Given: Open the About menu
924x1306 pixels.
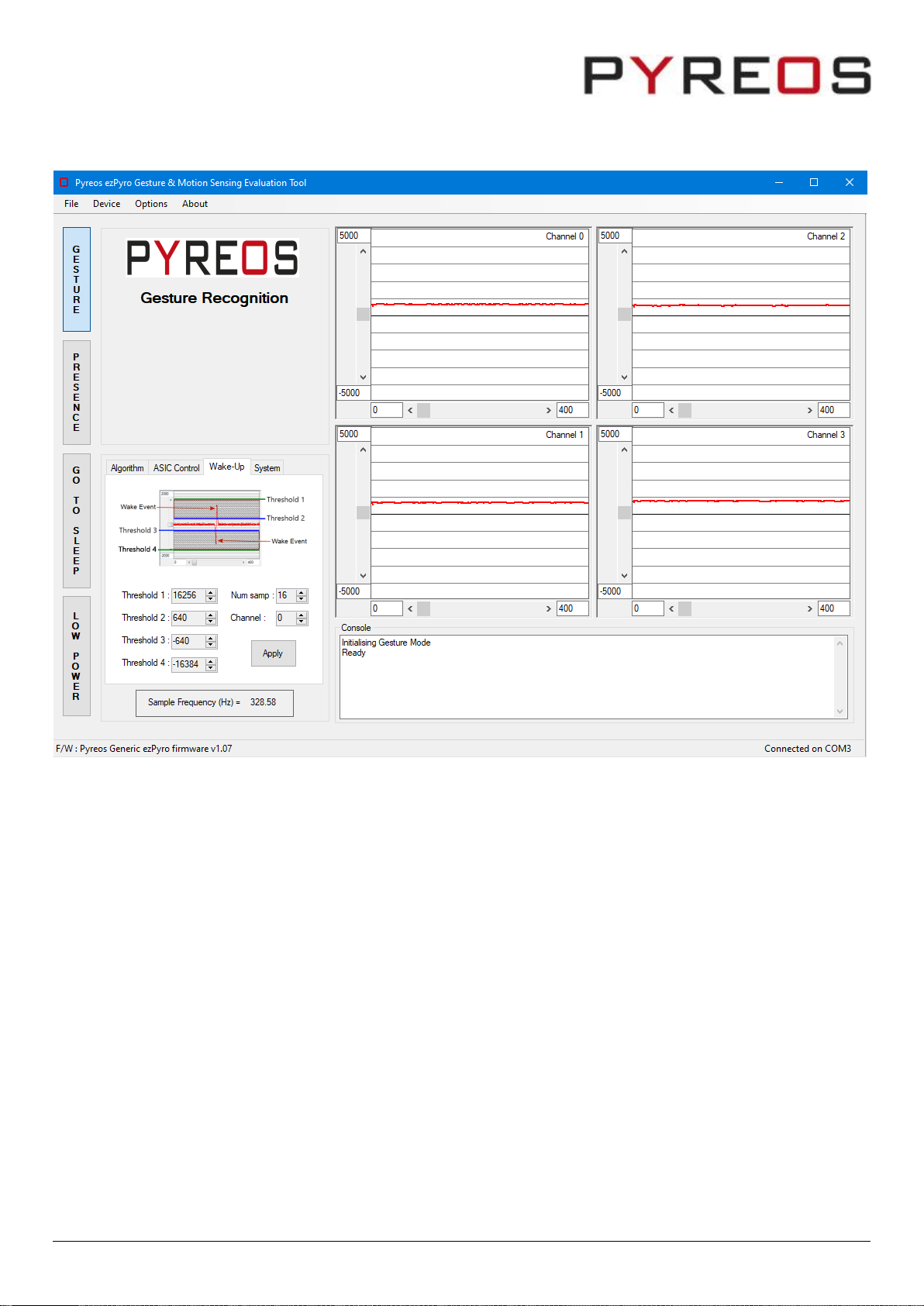Looking at the screenshot, I should [195, 204].
